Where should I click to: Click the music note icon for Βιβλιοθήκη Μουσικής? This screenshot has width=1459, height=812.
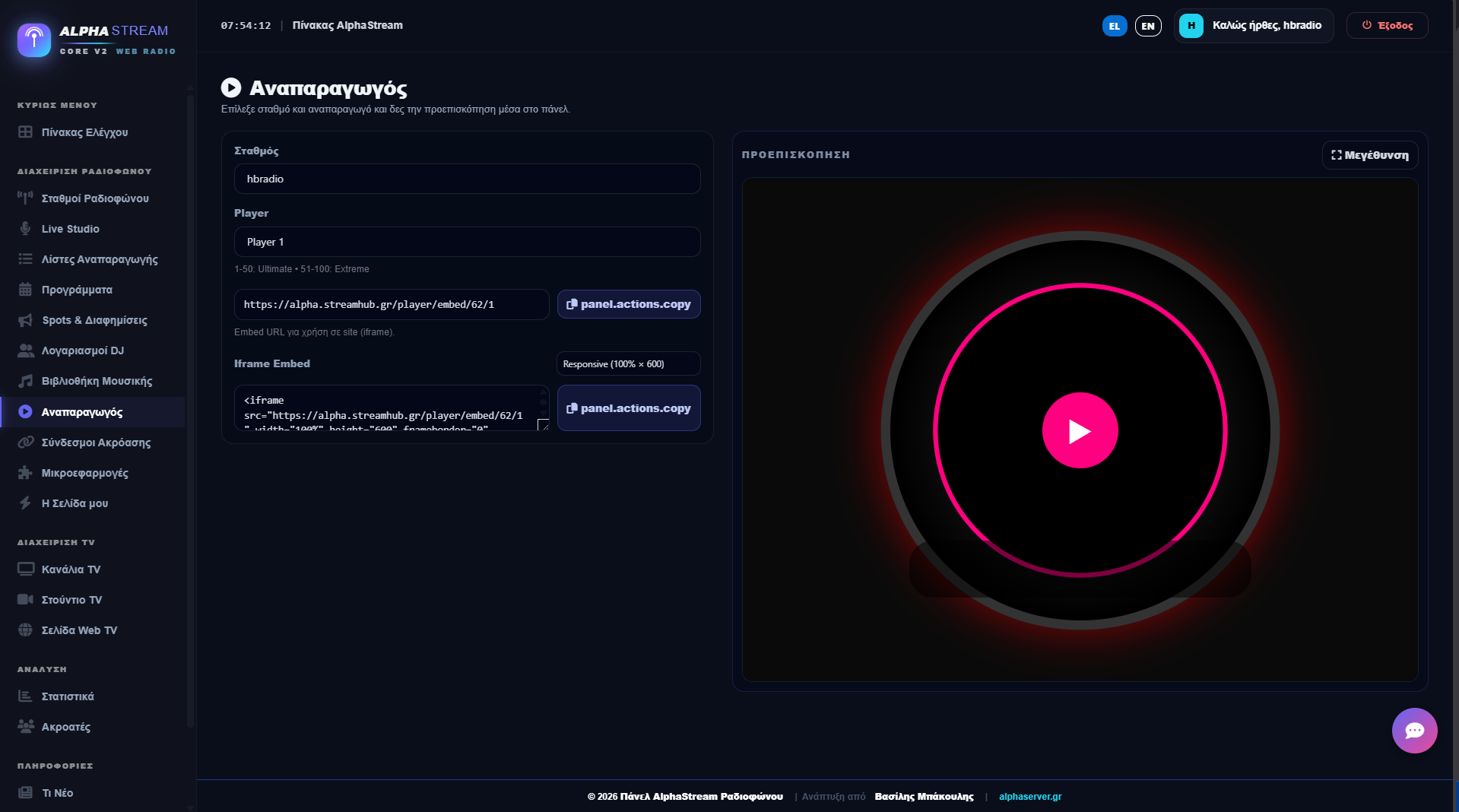tap(25, 381)
